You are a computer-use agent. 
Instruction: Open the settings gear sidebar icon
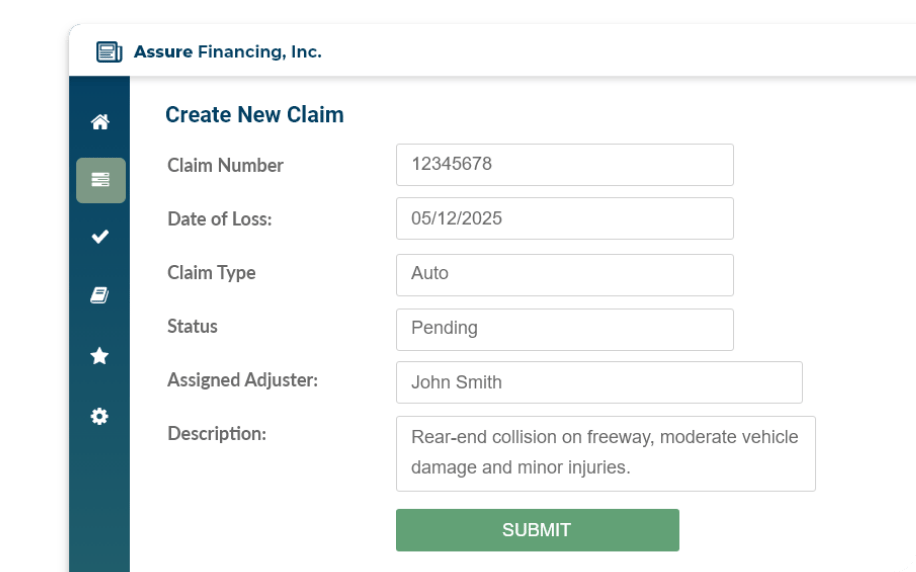click(x=99, y=416)
